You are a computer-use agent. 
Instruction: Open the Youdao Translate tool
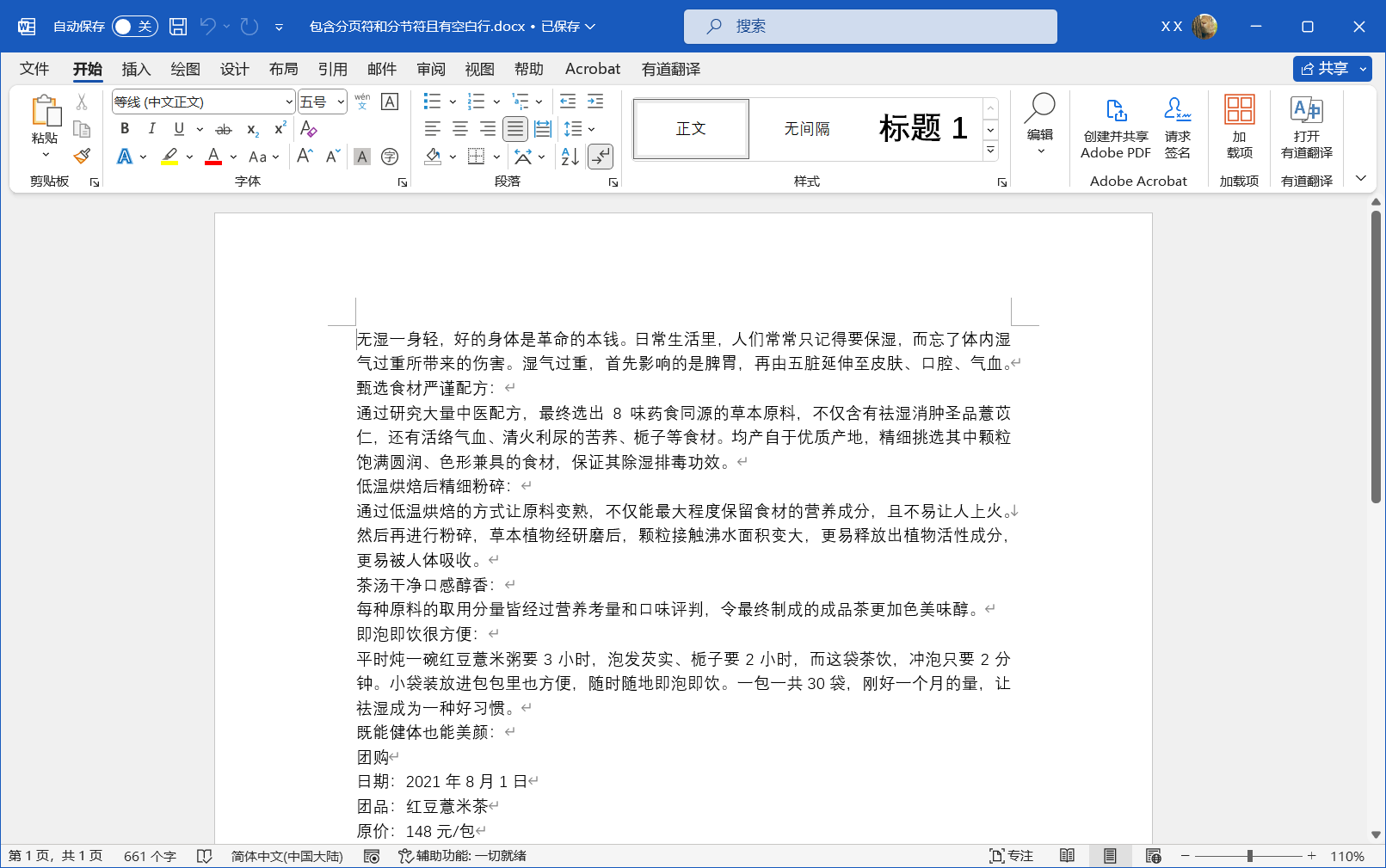(1306, 129)
